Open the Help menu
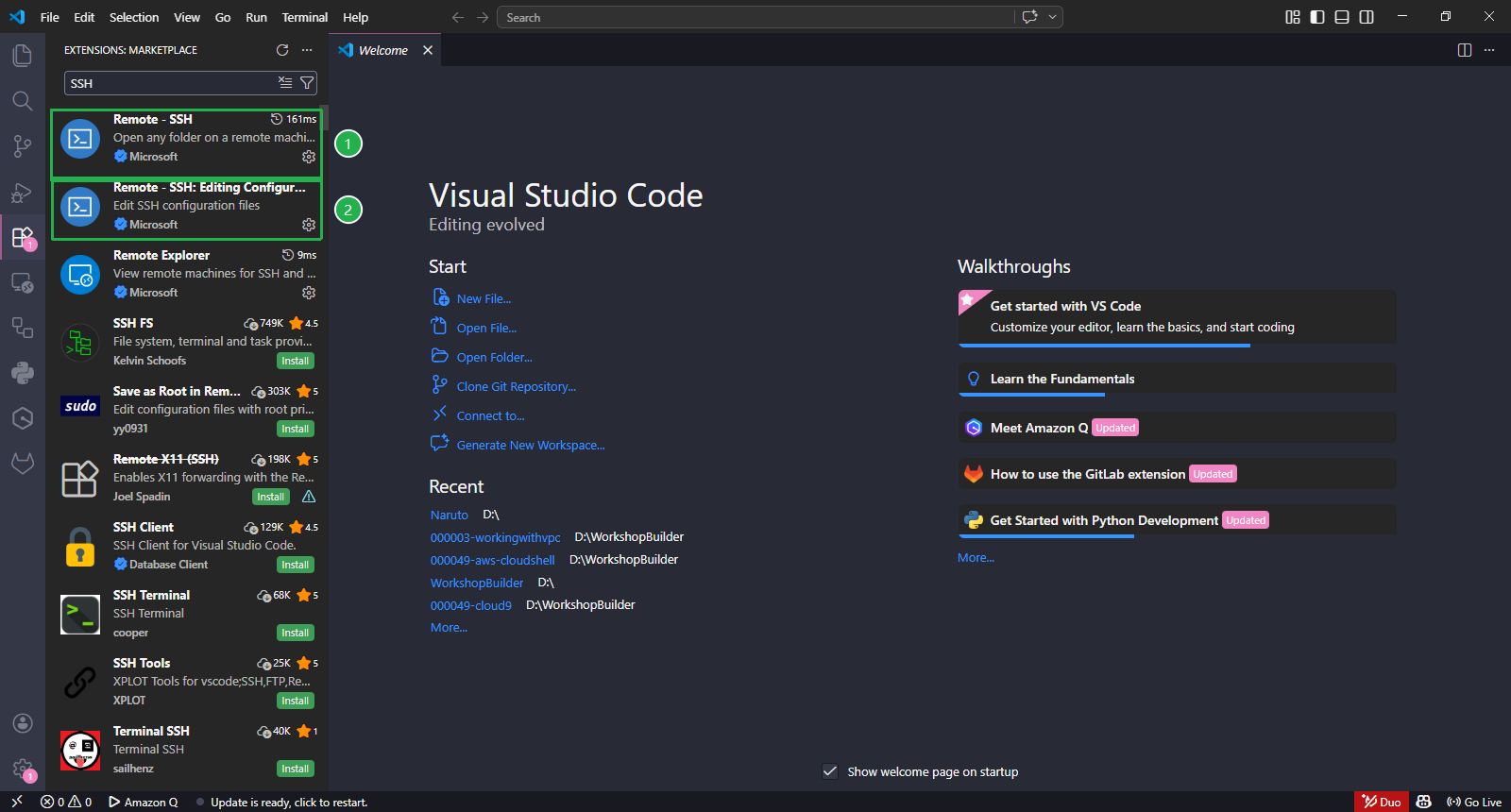Viewport: 1511px width, 812px height. click(356, 17)
